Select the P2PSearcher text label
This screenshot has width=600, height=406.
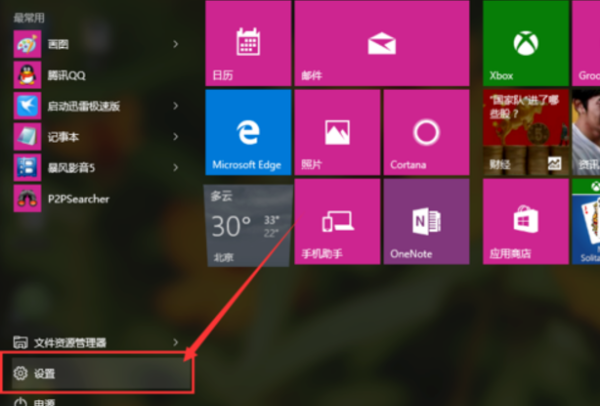point(78,199)
